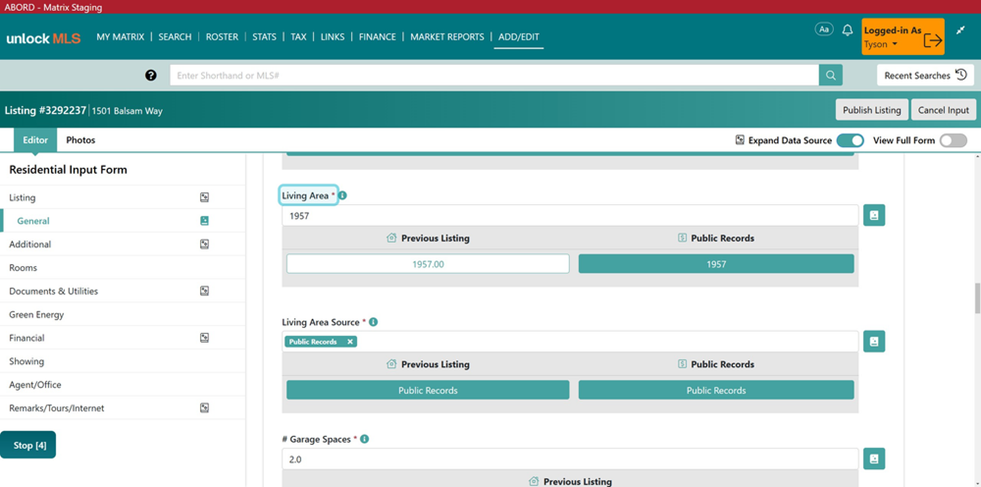981x487 pixels.
Task: Choose Public Records value 1957
Action: 716,264
